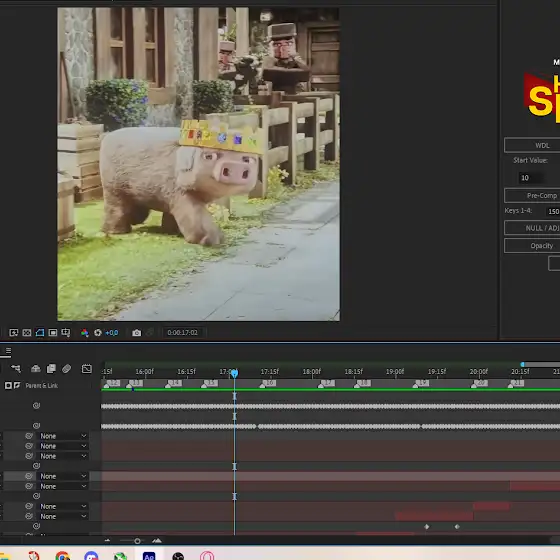Enable Frame Blending for the composition
This screenshot has width=560, height=560.
tap(51, 368)
